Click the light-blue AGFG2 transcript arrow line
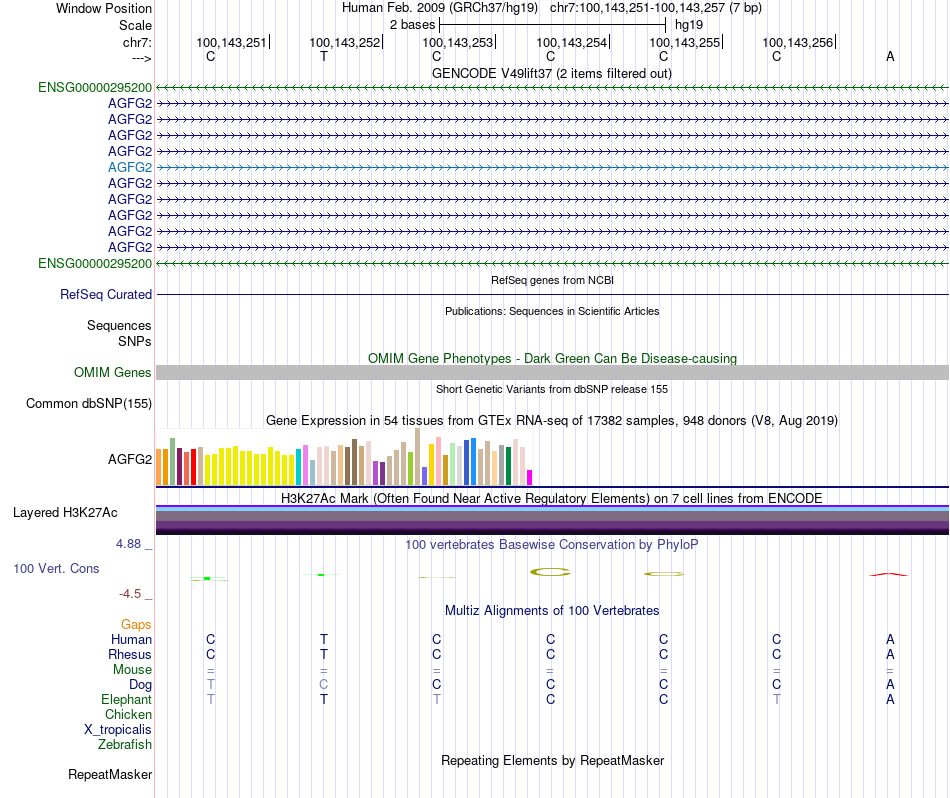950x798 pixels. [x=552, y=167]
